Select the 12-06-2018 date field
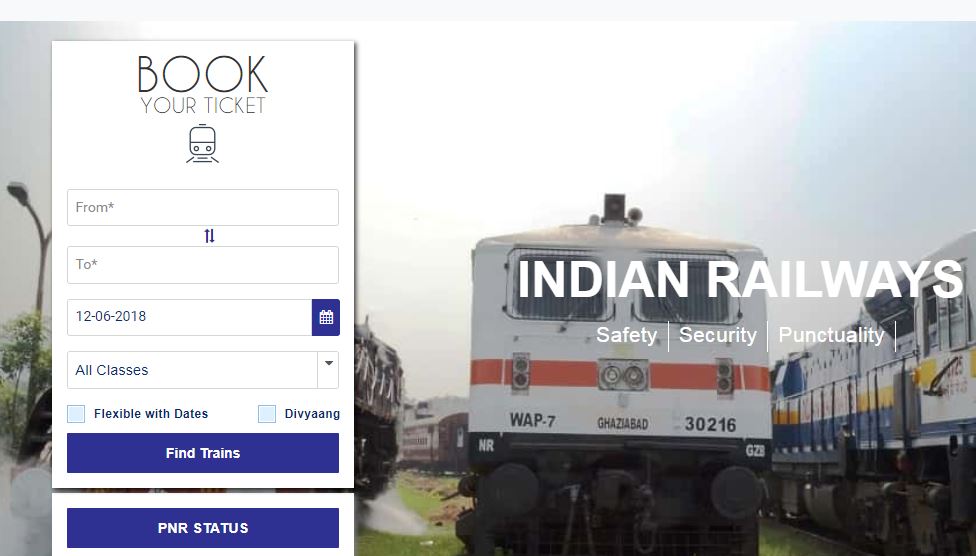Screen dimensions: 976x556 click(x=189, y=317)
